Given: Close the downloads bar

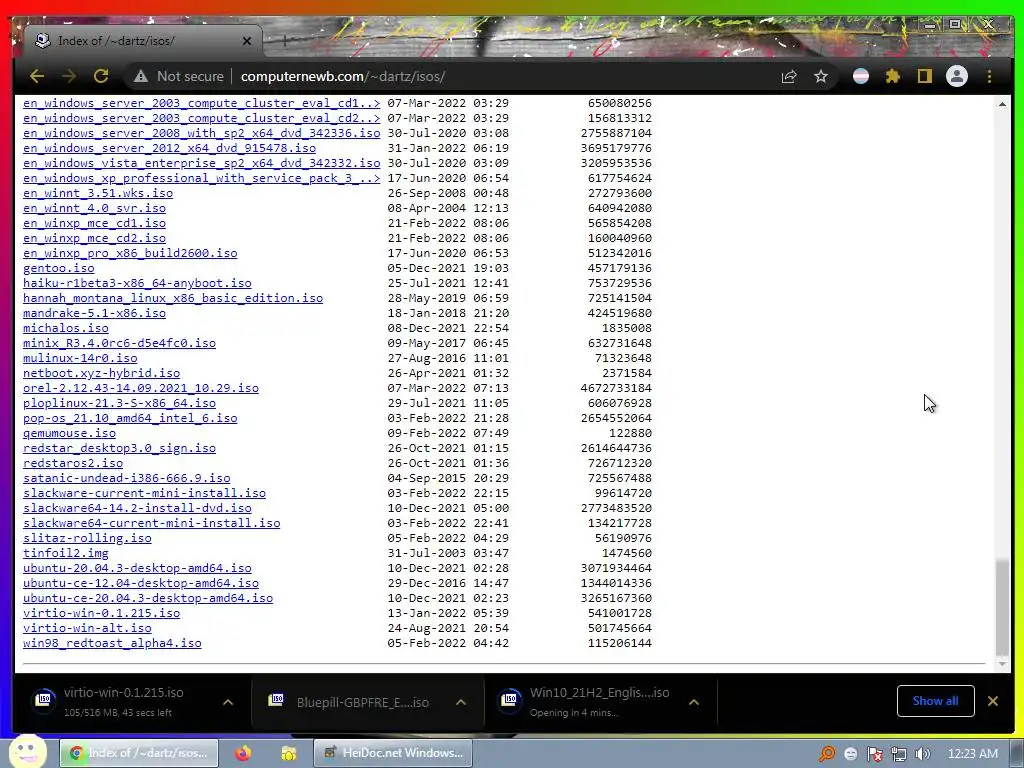Looking at the screenshot, I should point(993,701).
